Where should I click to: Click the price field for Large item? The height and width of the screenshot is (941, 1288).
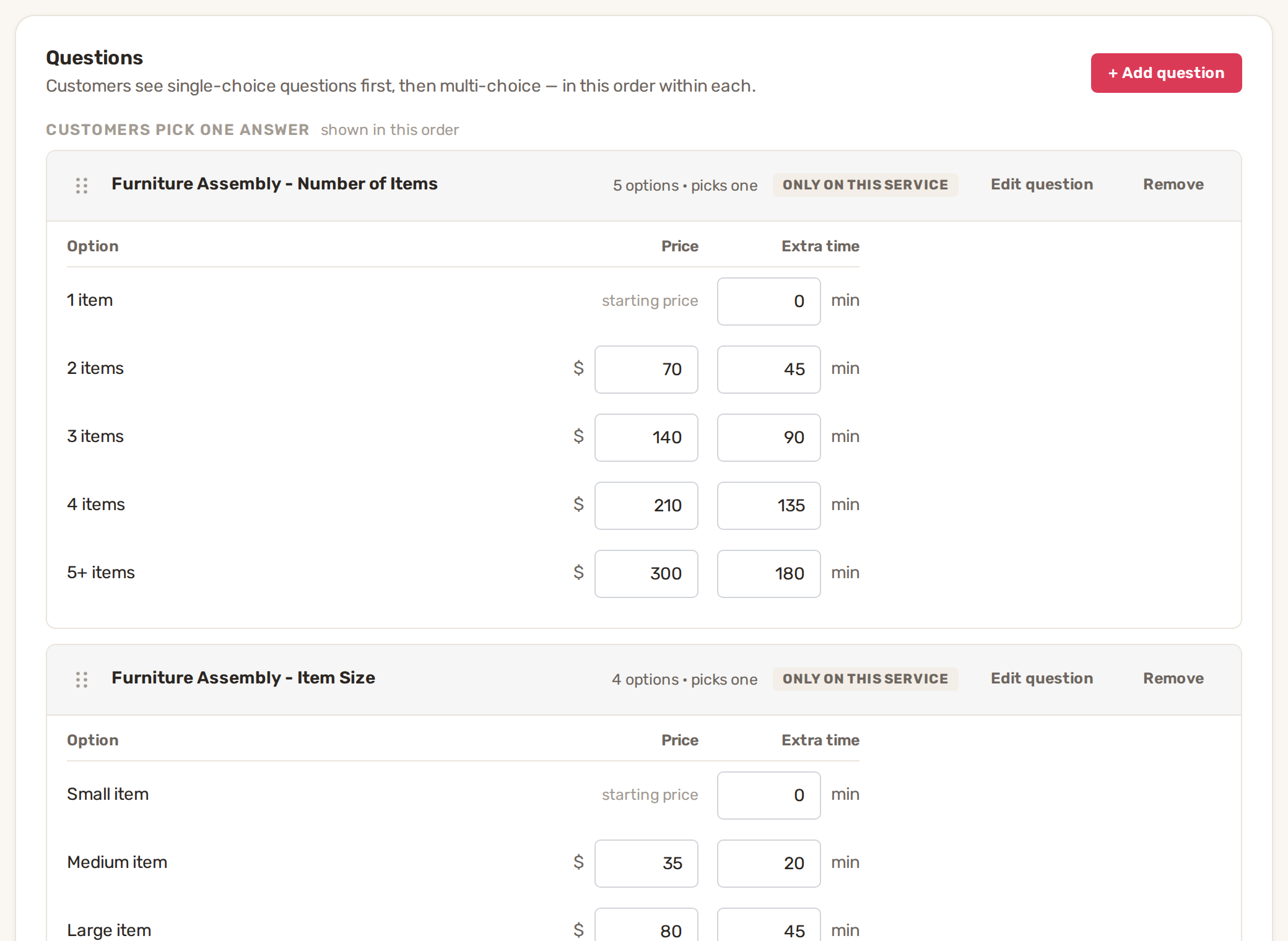click(646, 925)
